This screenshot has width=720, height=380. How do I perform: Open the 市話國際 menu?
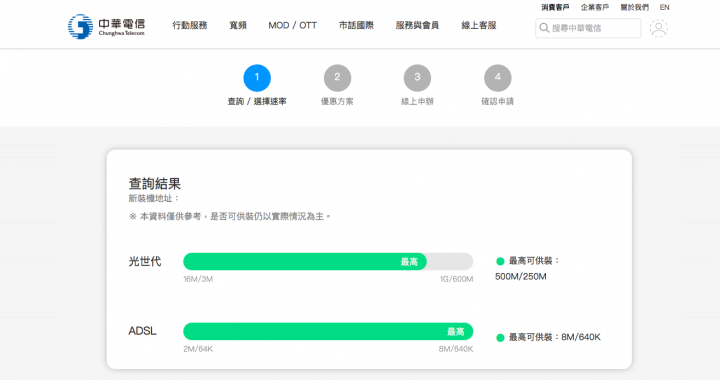356,25
